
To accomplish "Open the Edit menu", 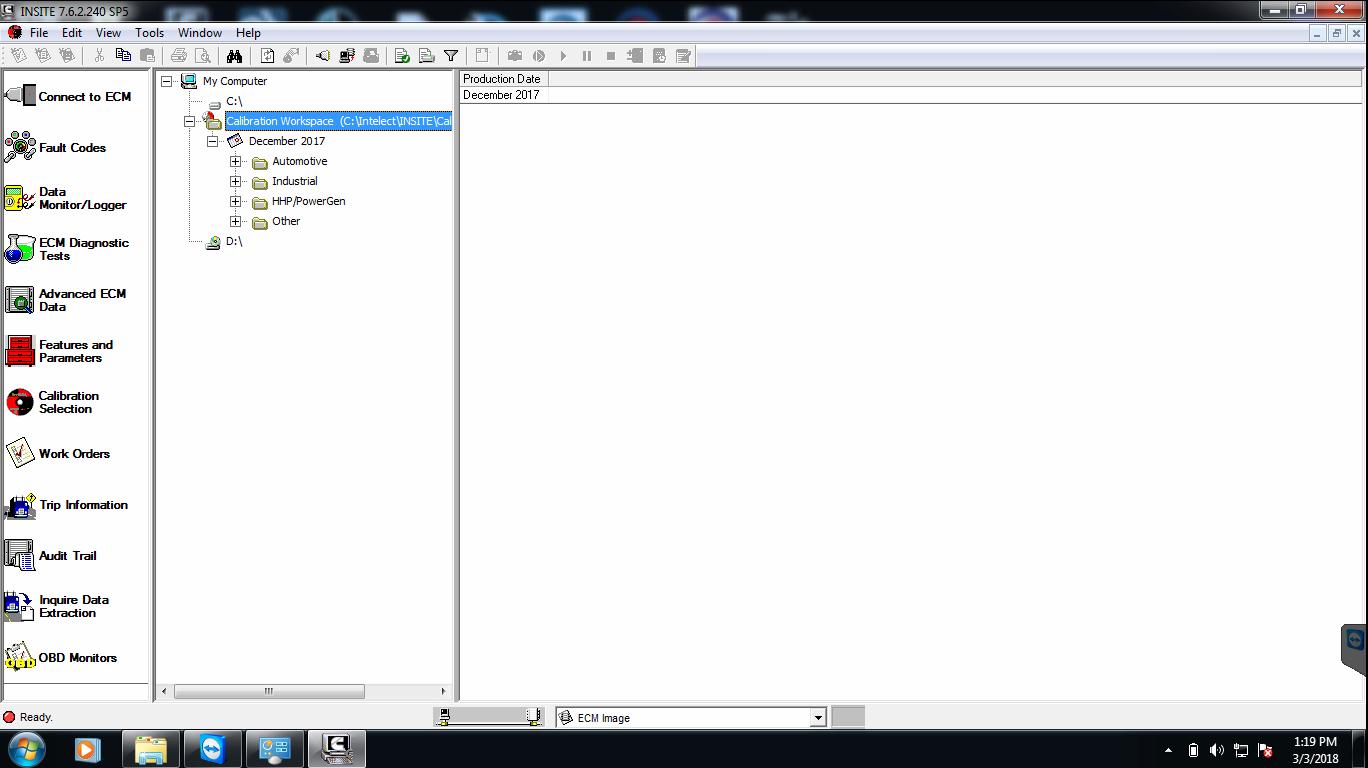I will tap(72, 33).
